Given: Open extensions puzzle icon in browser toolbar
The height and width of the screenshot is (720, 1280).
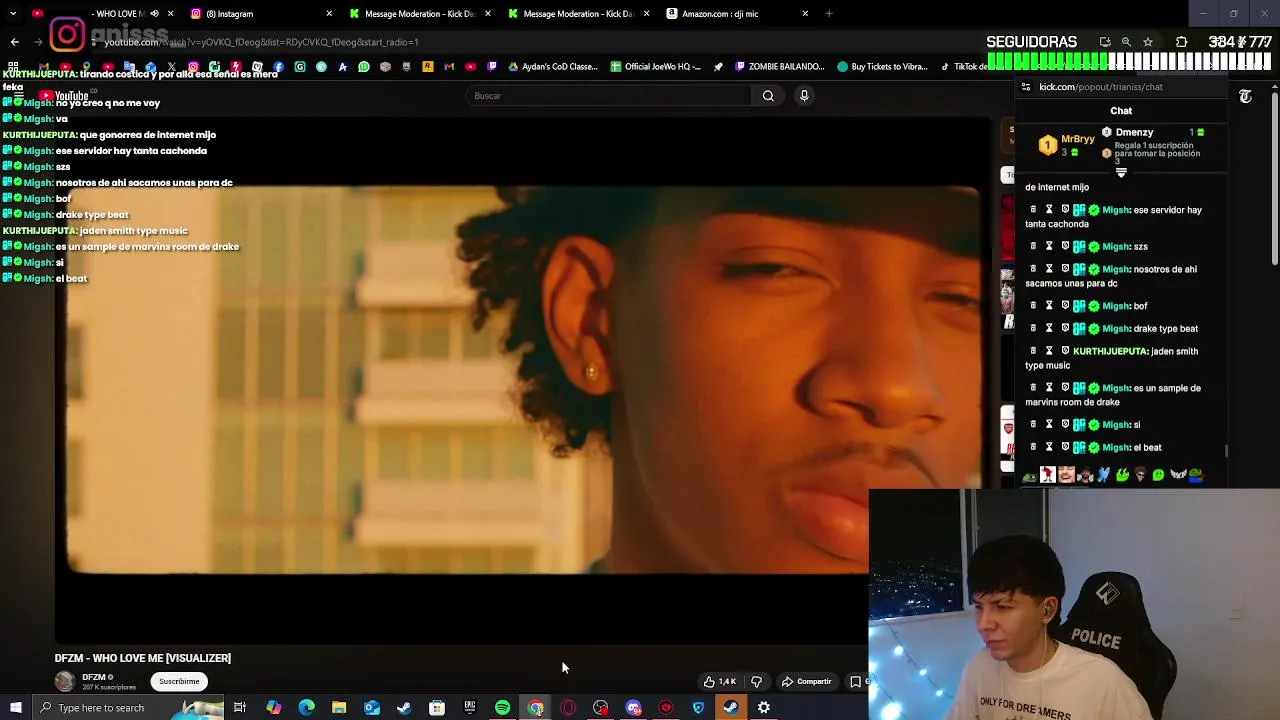Looking at the screenshot, I should pyautogui.click(x=1182, y=42).
